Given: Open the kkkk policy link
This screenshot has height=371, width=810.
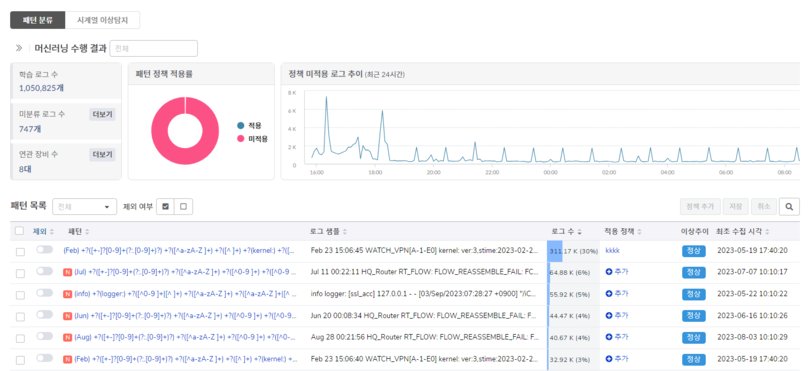Looking at the screenshot, I should pos(612,250).
